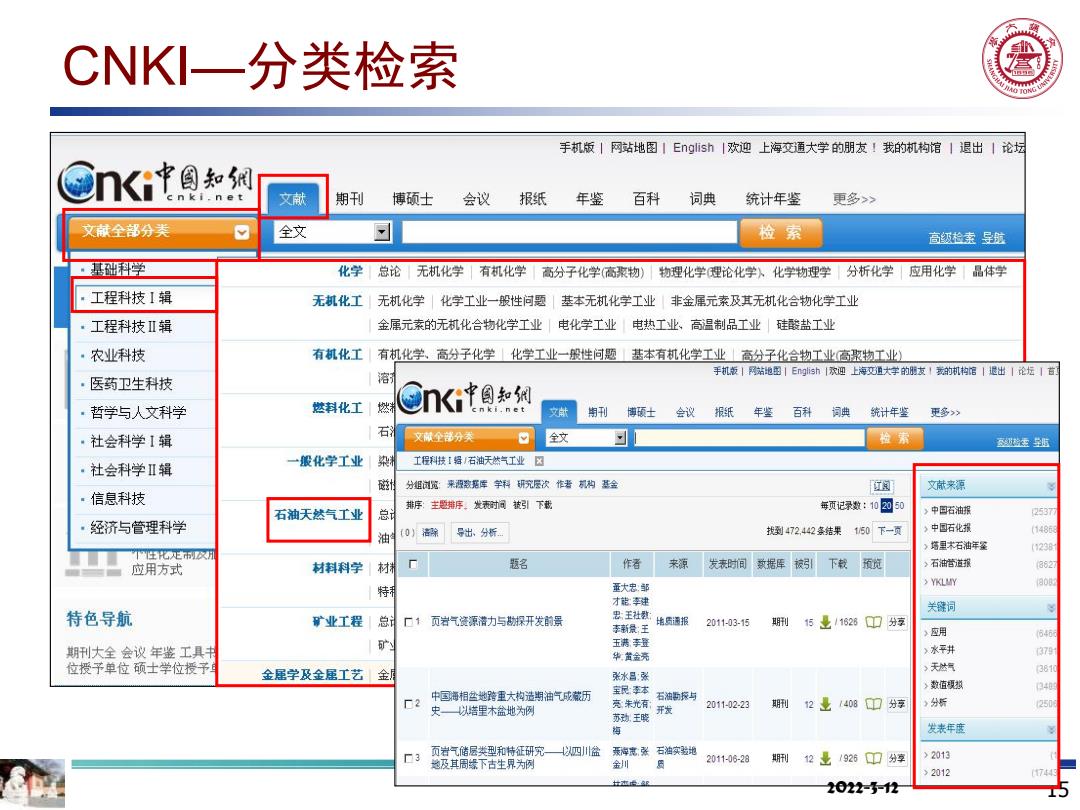
Task: Click the 下一页 next page button
Action: point(889,531)
